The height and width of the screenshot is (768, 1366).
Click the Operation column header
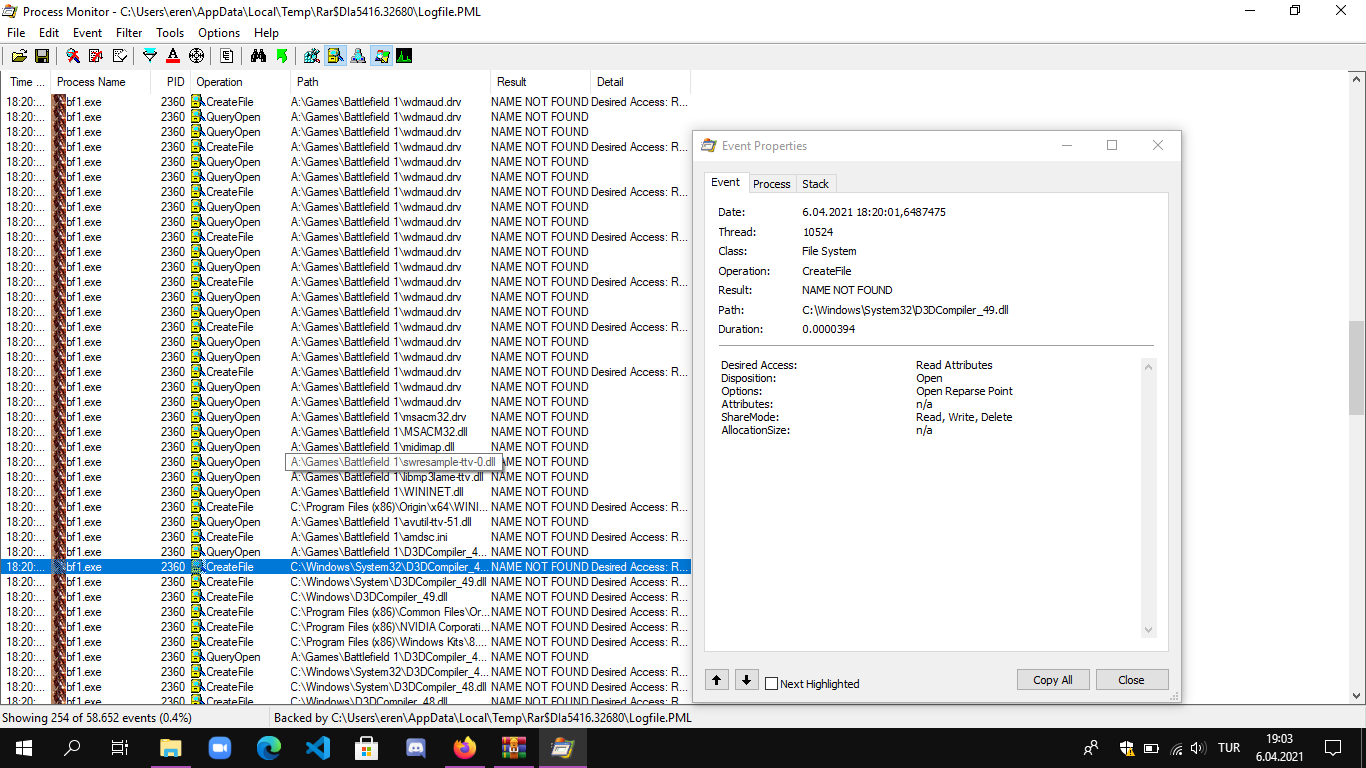click(240, 82)
